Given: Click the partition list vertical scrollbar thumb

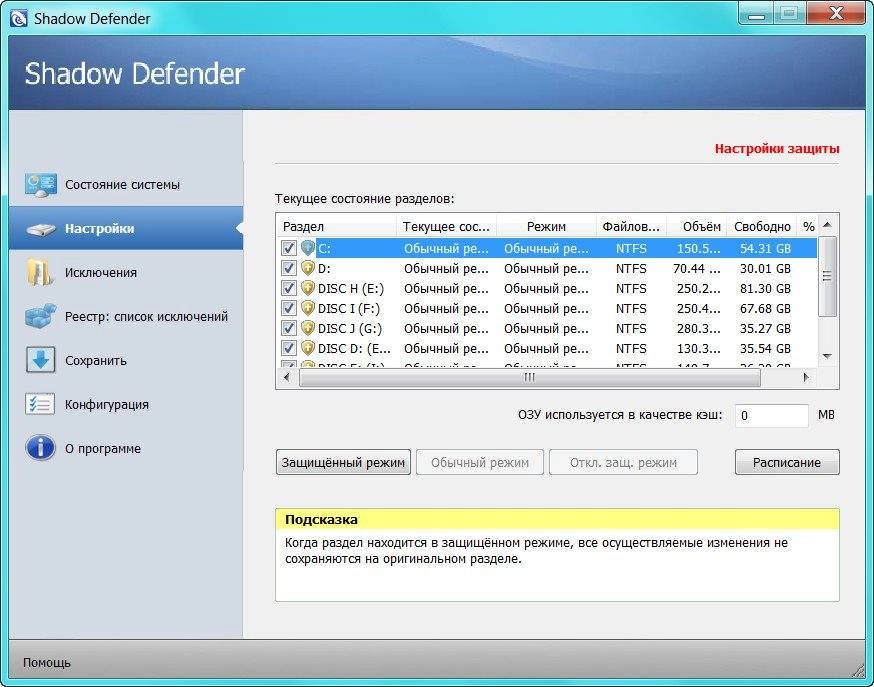Looking at the screenshot, I should click(827, 276).
